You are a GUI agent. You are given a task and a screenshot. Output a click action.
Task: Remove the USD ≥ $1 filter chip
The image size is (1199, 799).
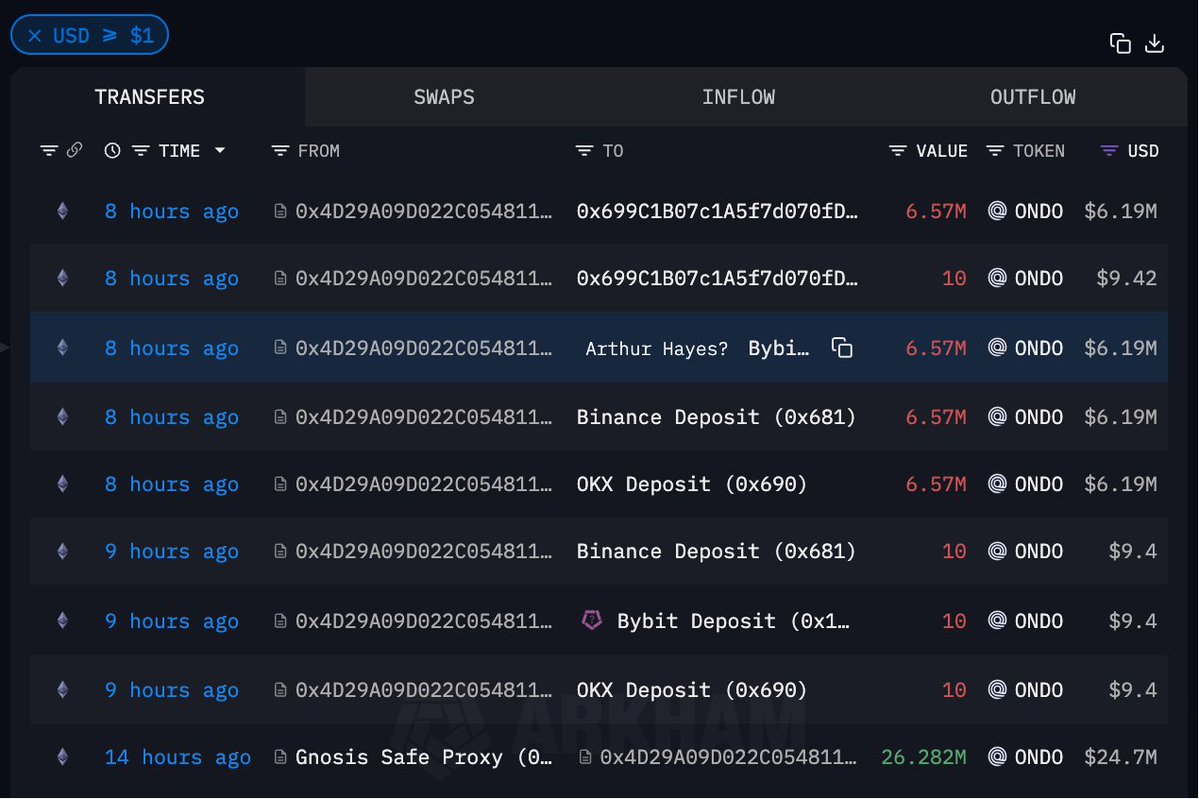pos(34,35)
